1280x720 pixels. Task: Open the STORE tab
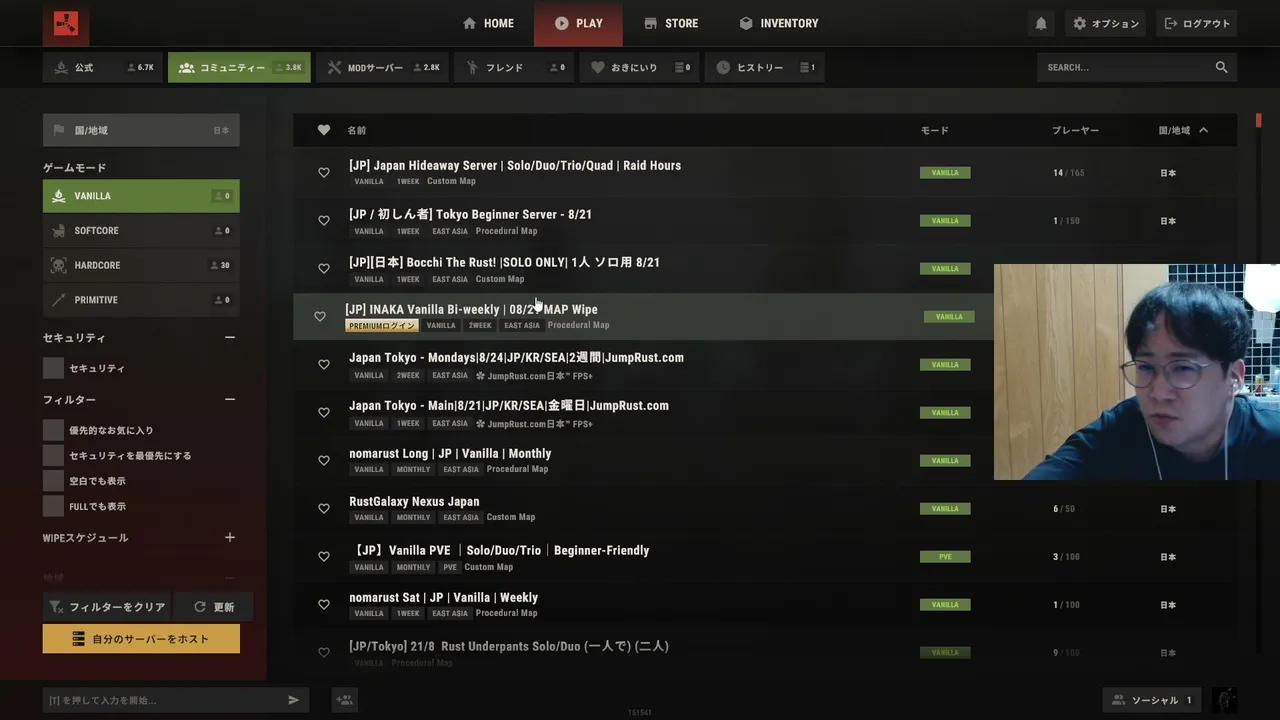click(x=671, y=23)
